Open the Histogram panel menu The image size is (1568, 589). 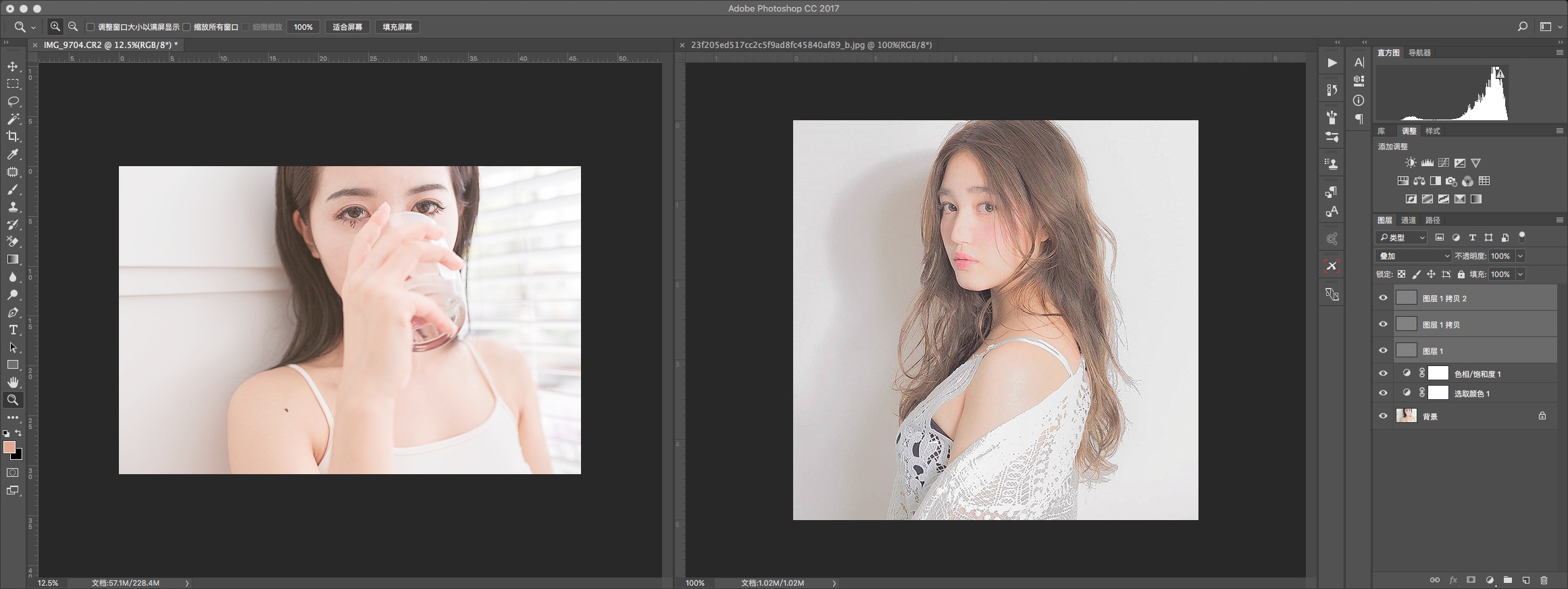(x=1560, y=52)
